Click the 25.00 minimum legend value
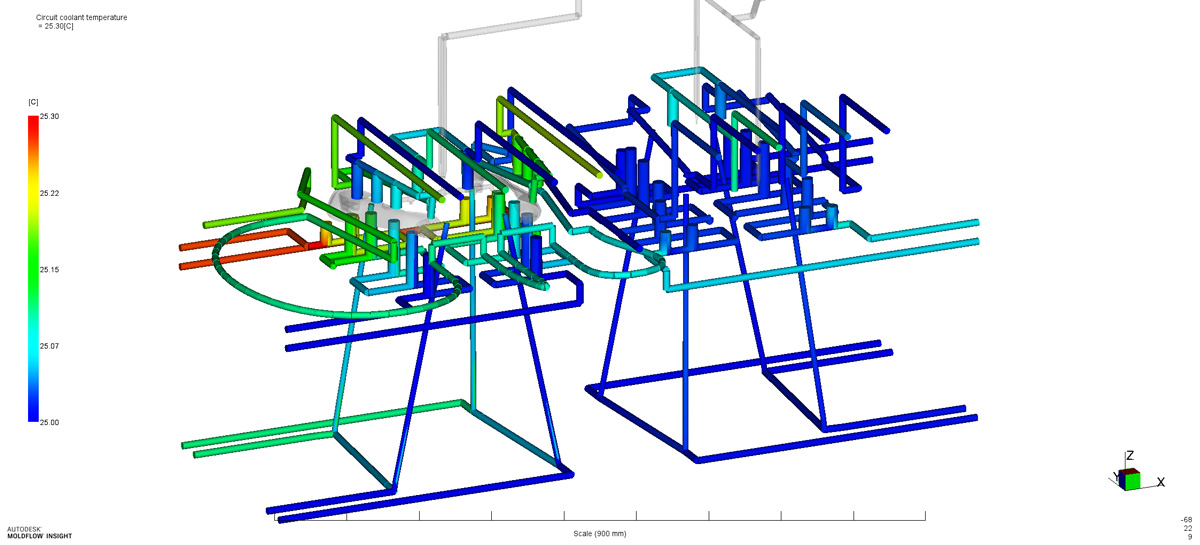The image size is (1200, 545). (x=49, y=422)
